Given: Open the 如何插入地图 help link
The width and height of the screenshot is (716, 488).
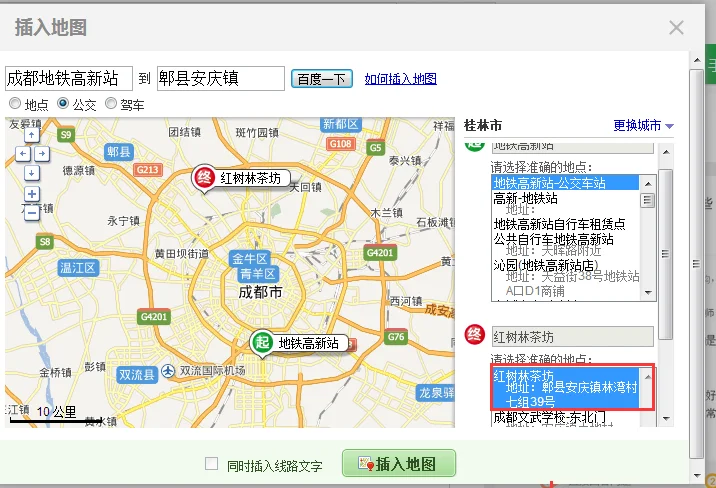Looking at the screenshot, I should coord(400,79).
